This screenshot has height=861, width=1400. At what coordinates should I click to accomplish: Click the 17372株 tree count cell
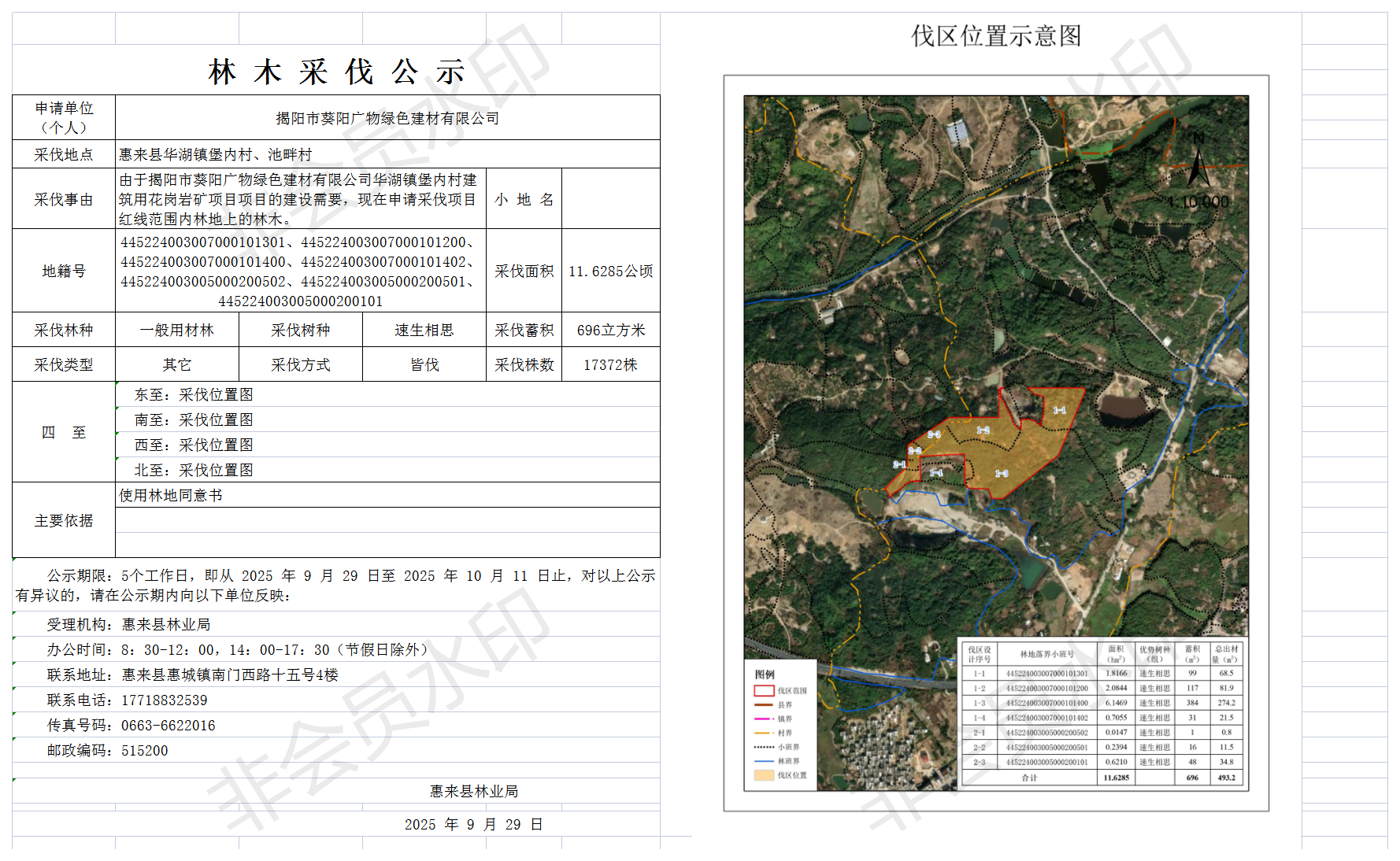click(610, 365)
